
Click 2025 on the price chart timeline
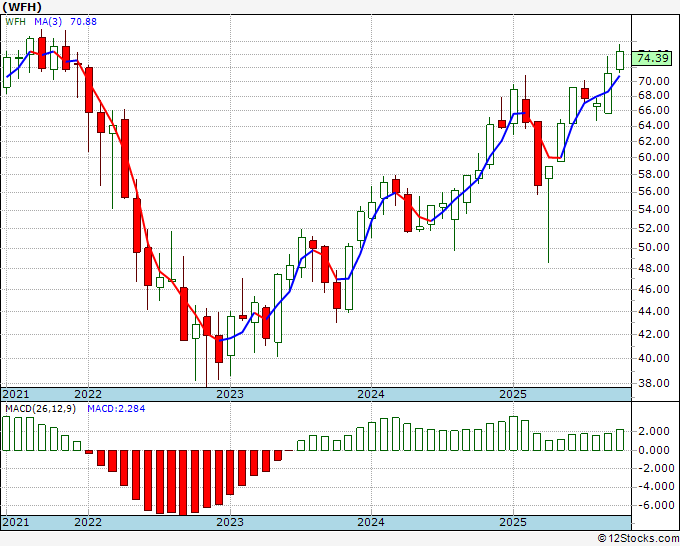[x=513, y=394]
